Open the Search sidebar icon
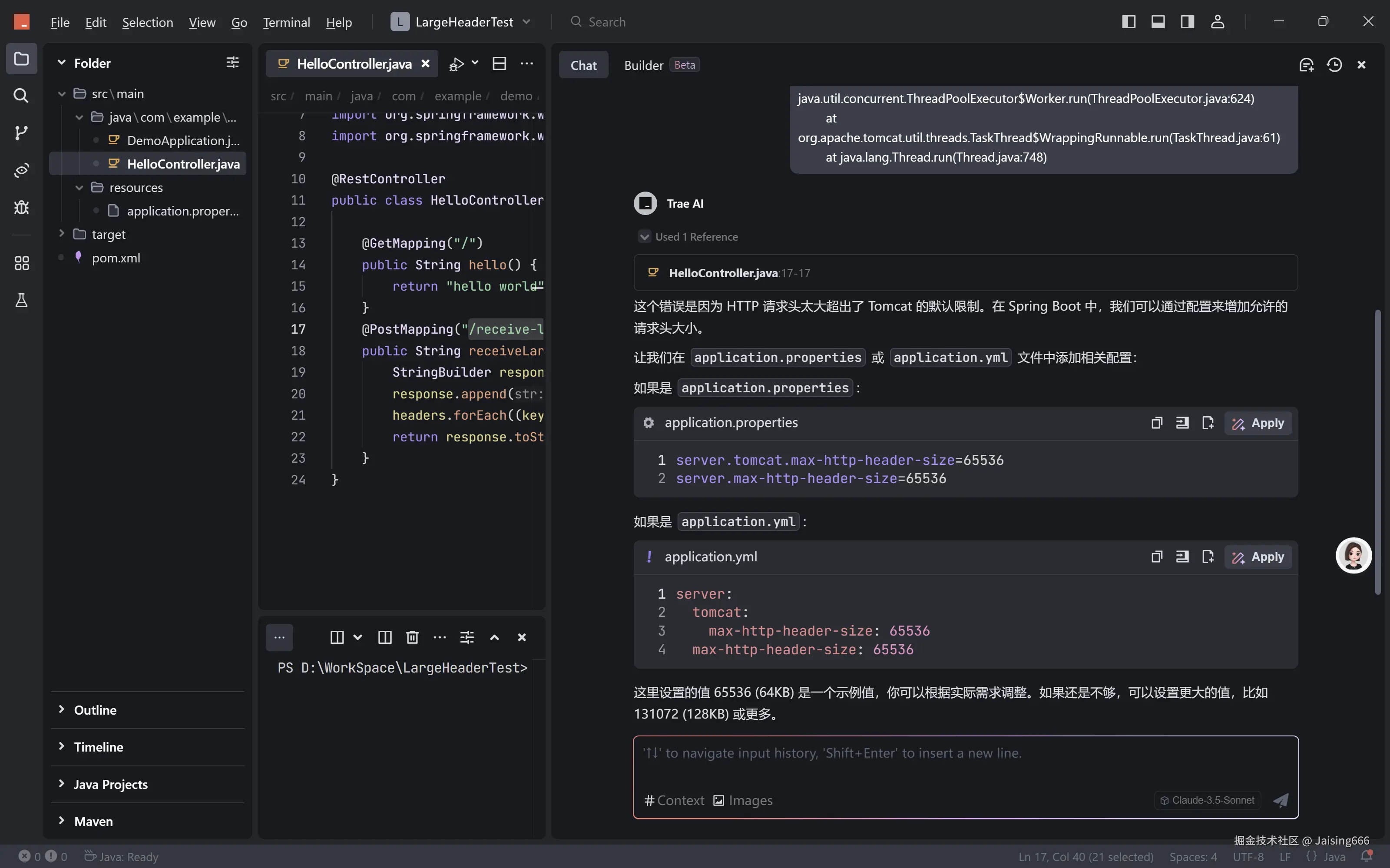The image size is (1390, 868). click(x=21, y=95)
